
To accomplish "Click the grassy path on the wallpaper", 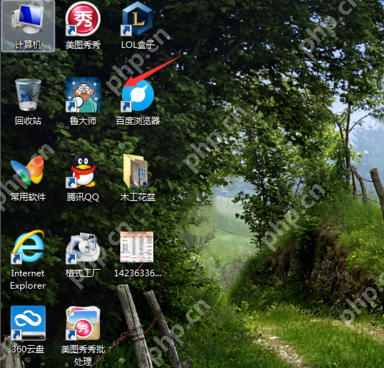I will coord(283,343).
